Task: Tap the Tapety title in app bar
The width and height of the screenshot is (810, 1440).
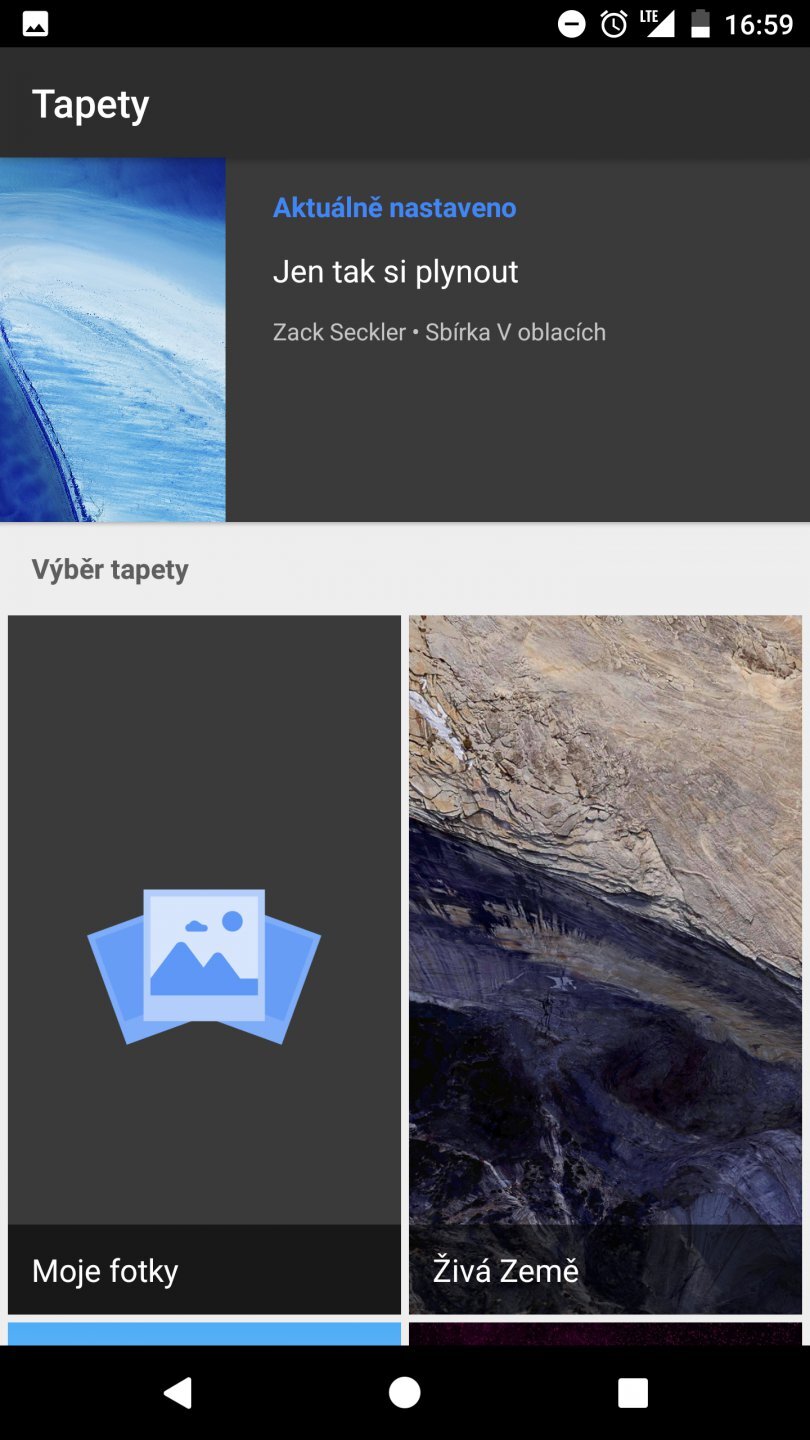Action: point(91,104)
